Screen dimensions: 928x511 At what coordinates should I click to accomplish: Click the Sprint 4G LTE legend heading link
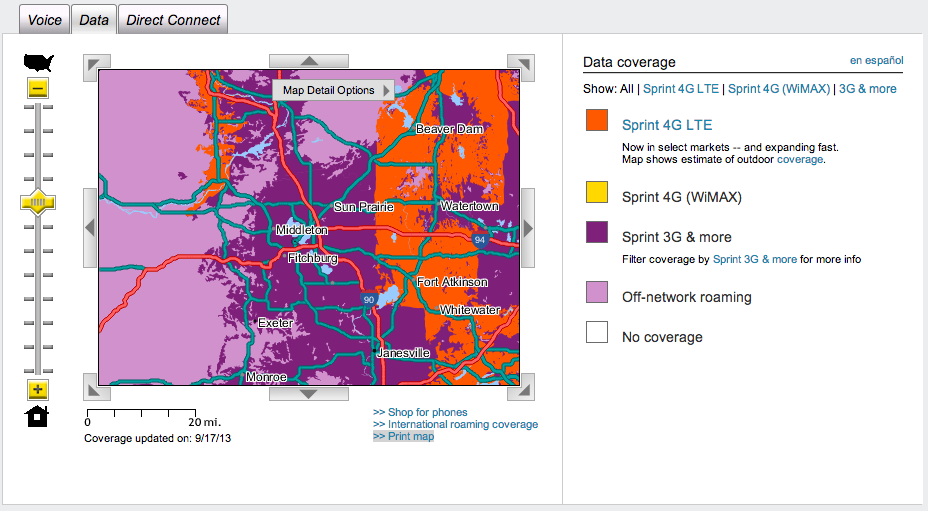coord(667,125)
